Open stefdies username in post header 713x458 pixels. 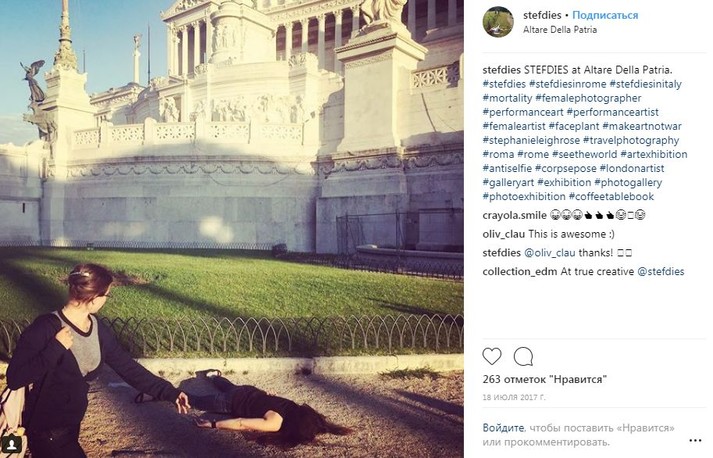coord(542,15)
